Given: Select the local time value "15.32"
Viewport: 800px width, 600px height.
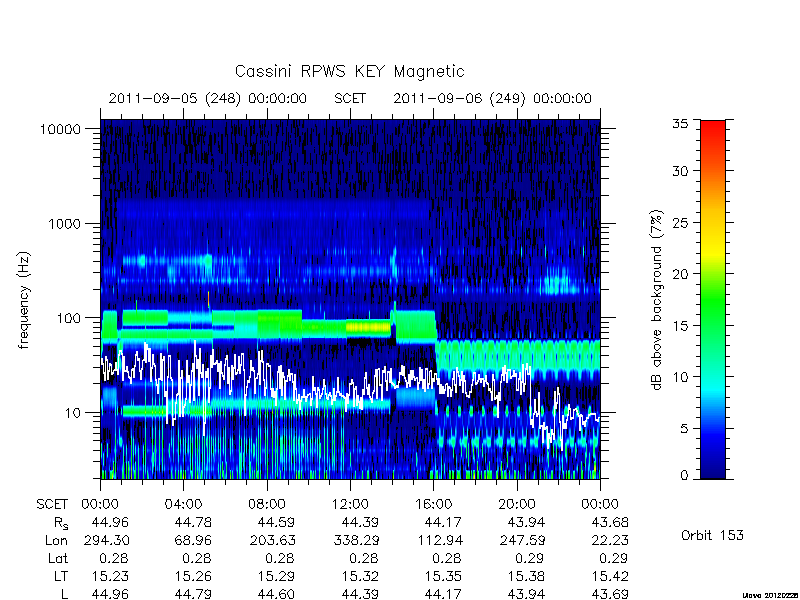Looking at the screenshot, I should click(360, 576).
